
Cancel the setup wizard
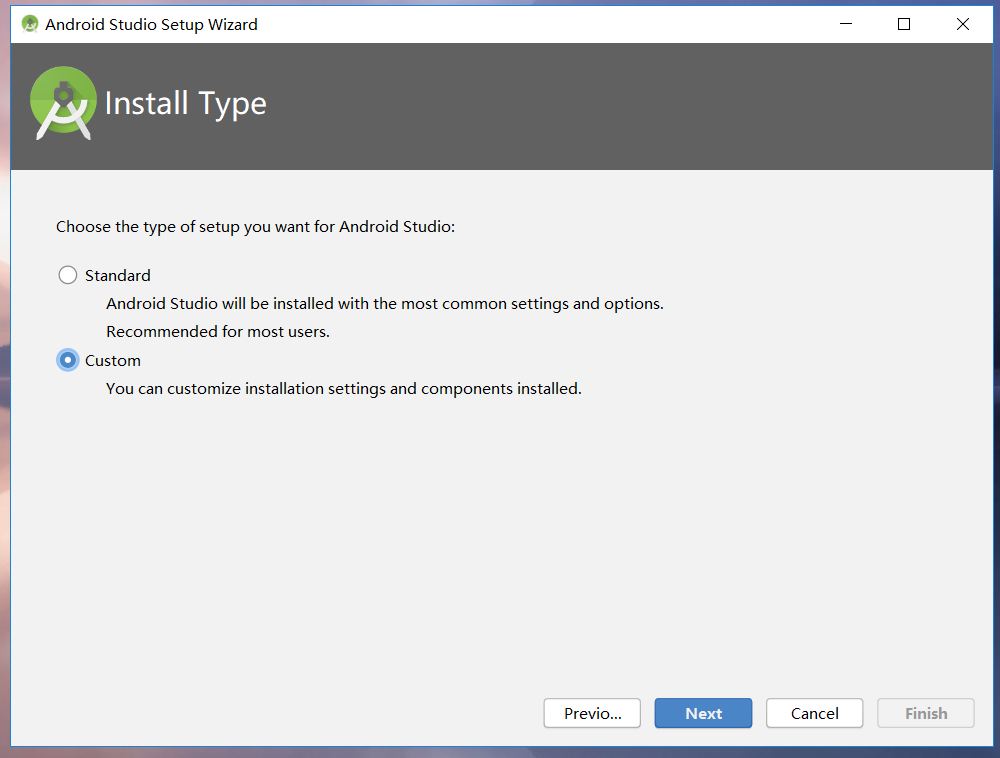click(814, 713)
